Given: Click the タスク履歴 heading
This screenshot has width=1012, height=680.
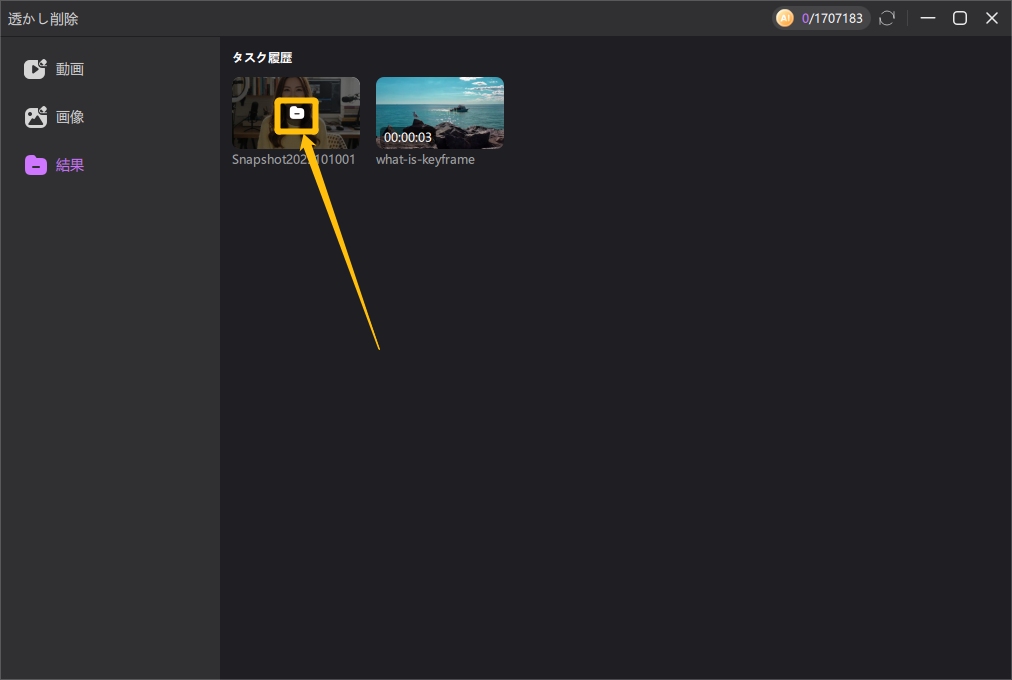Looking at the screenshot, I should pos(262,58).
